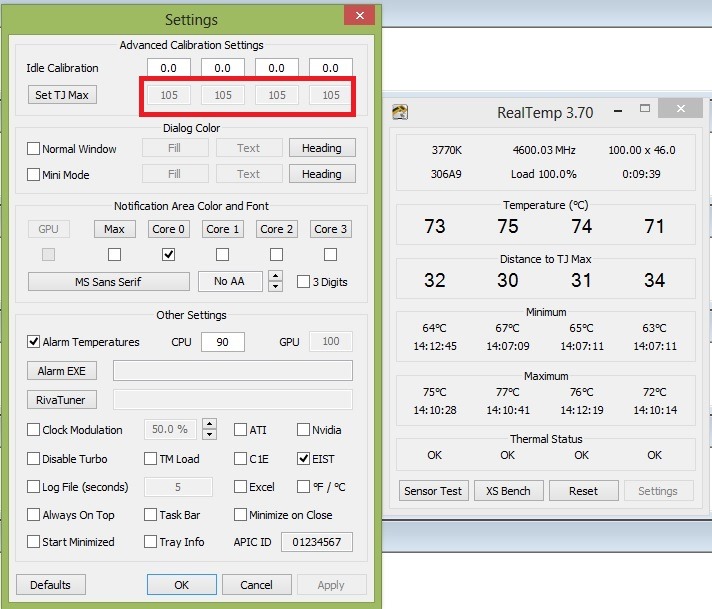Screen dimensions: 712x609
Task: Uncheck the EIST option
Action: pos(303,459)
